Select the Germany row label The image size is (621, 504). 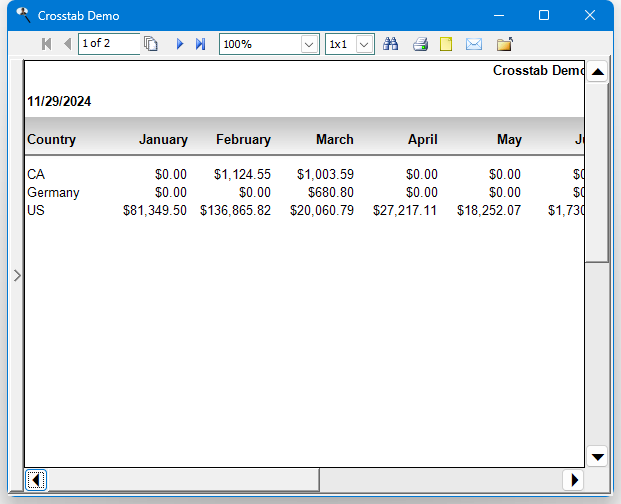tap(53, 192)
